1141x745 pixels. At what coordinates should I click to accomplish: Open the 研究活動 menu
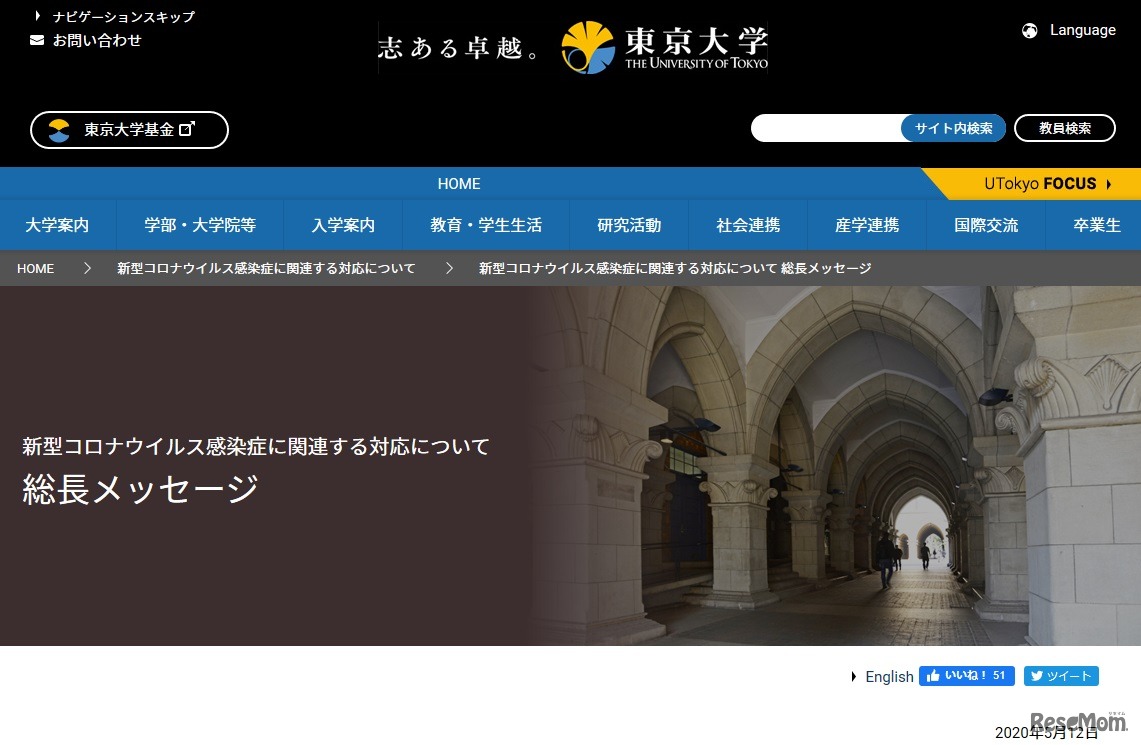coord(629,225)
